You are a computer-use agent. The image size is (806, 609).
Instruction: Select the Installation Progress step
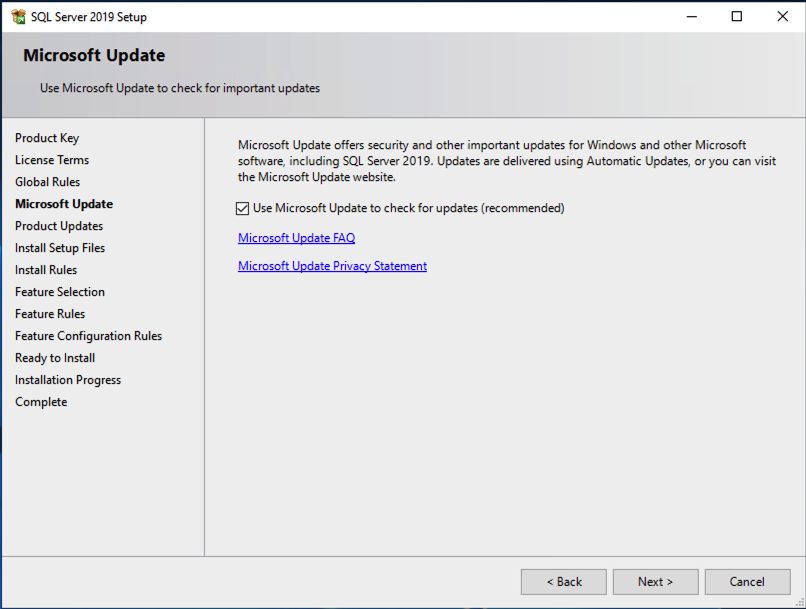67,379
